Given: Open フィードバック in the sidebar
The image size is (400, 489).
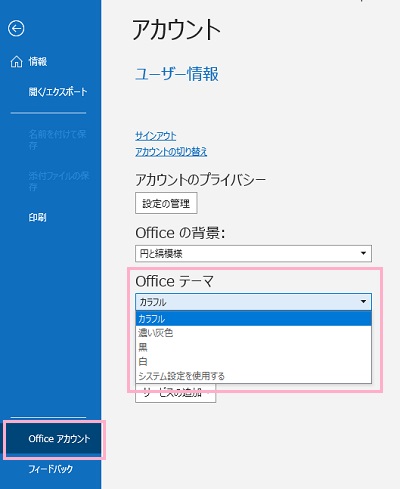Looking at the screenshot, I should coord(50,469).
